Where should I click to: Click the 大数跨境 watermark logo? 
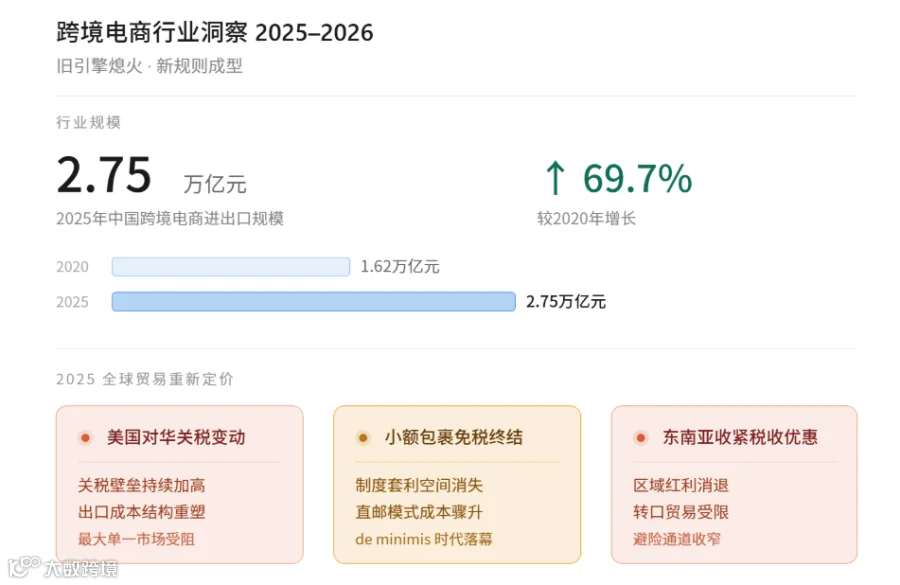63,568
